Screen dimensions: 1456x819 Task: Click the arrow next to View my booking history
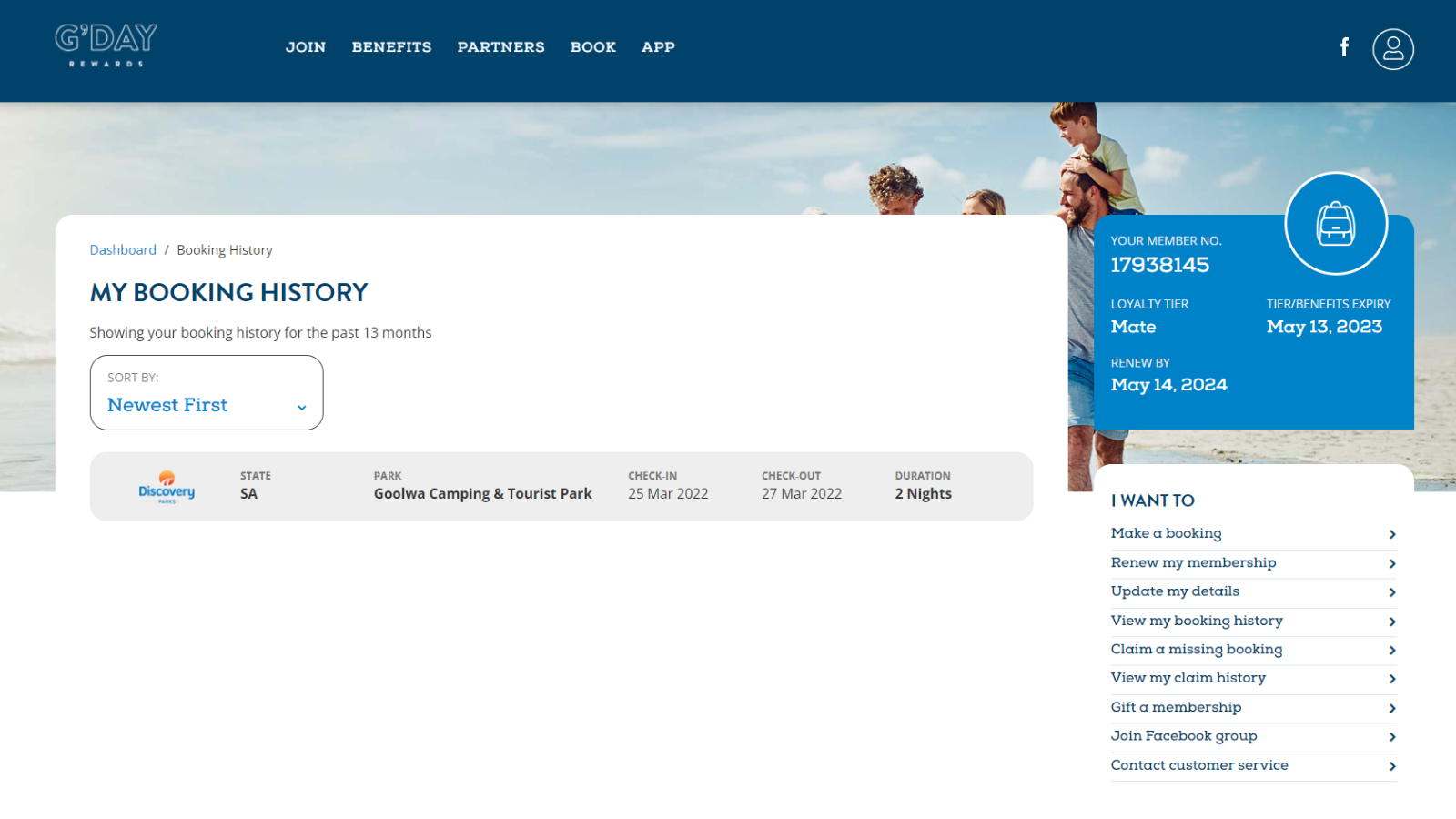click(1392, 622)
